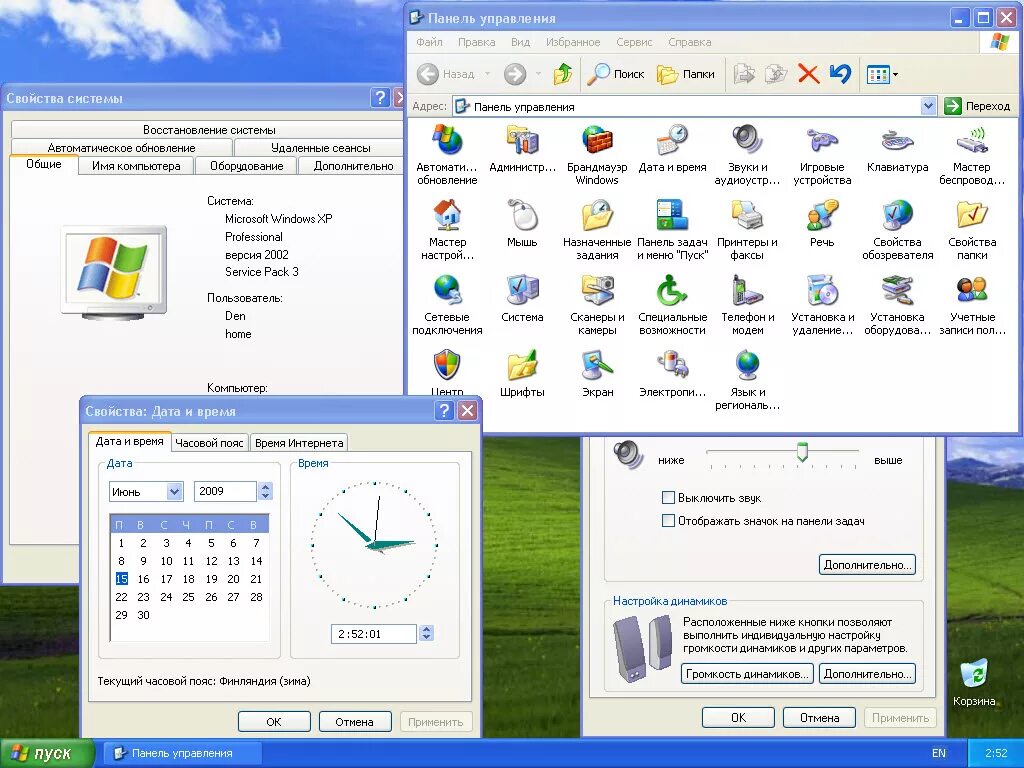Open Администрирование icon in Control Panel
Image resolution: width=1024 pixels, height=768 pixels.
click(x=522, y=148)
